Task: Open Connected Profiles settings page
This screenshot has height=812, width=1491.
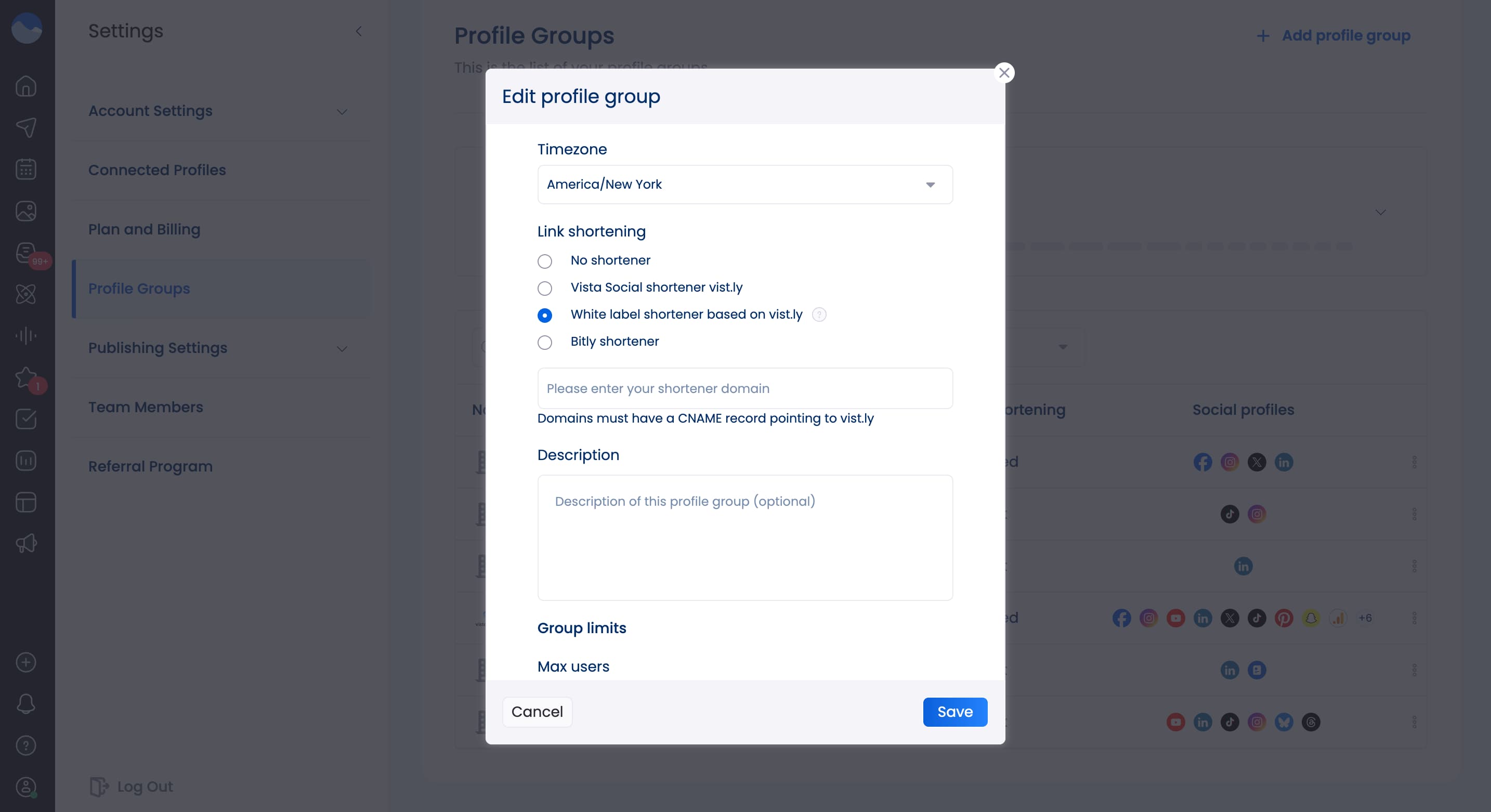Action: [157, 169]
